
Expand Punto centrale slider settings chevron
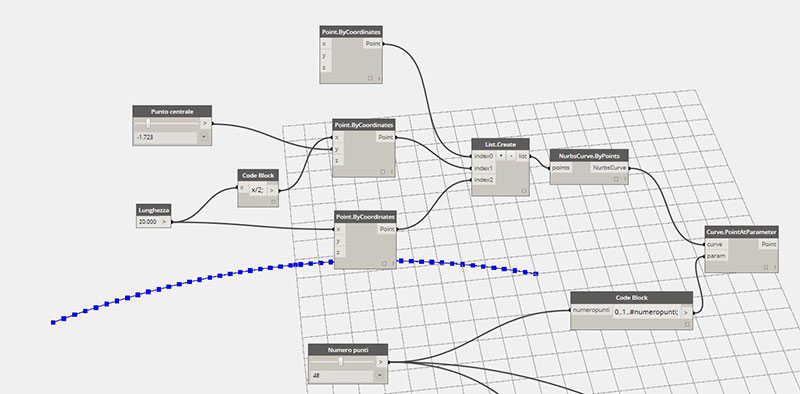(204, 137)
